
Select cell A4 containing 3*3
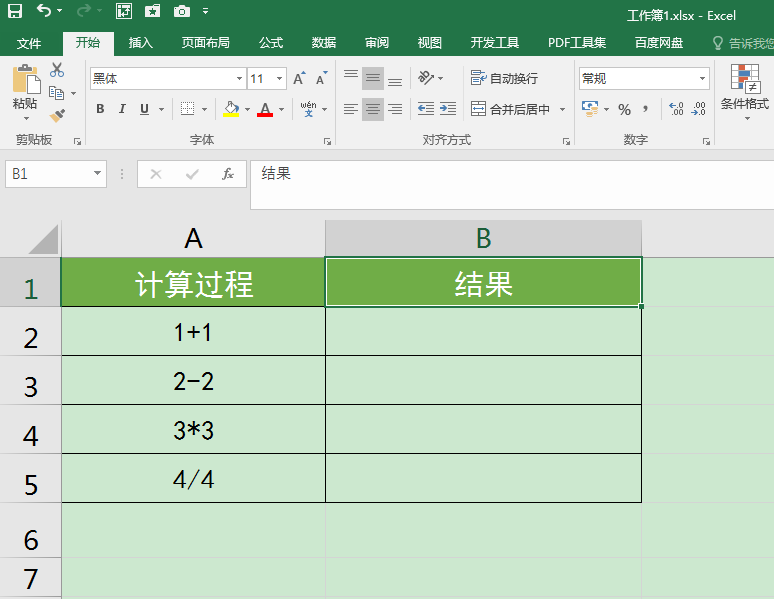click(193, 429)
